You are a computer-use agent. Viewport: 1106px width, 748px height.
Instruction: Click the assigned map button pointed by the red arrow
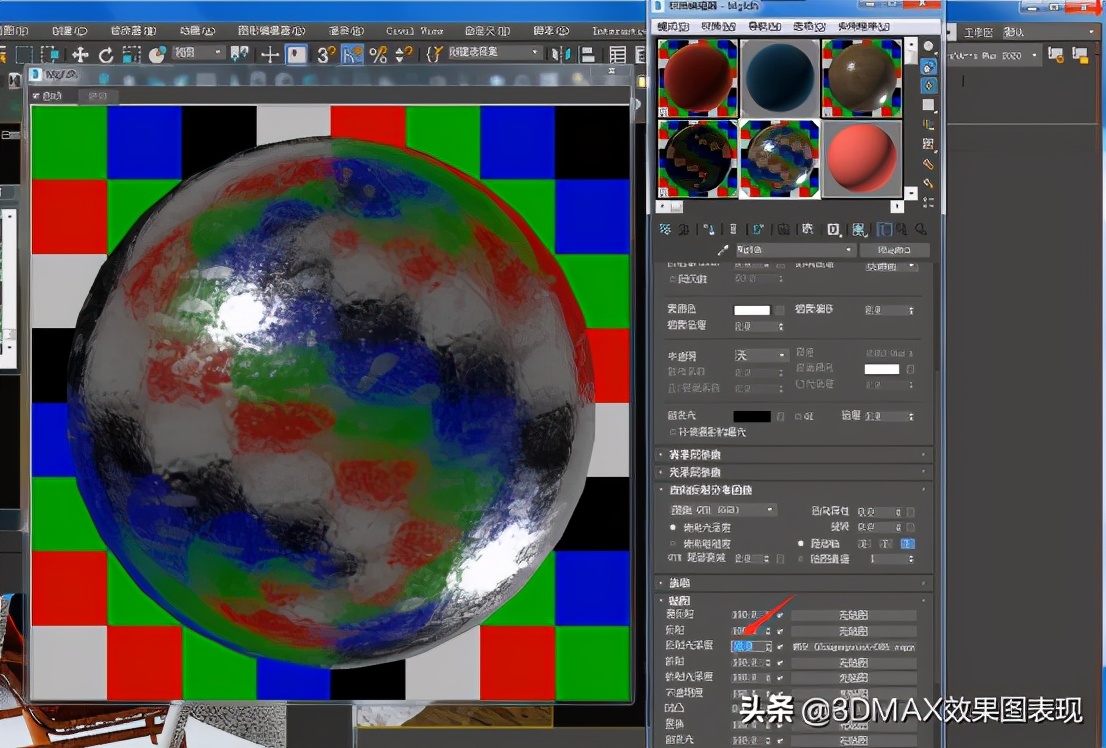click(x=854, y=646)
